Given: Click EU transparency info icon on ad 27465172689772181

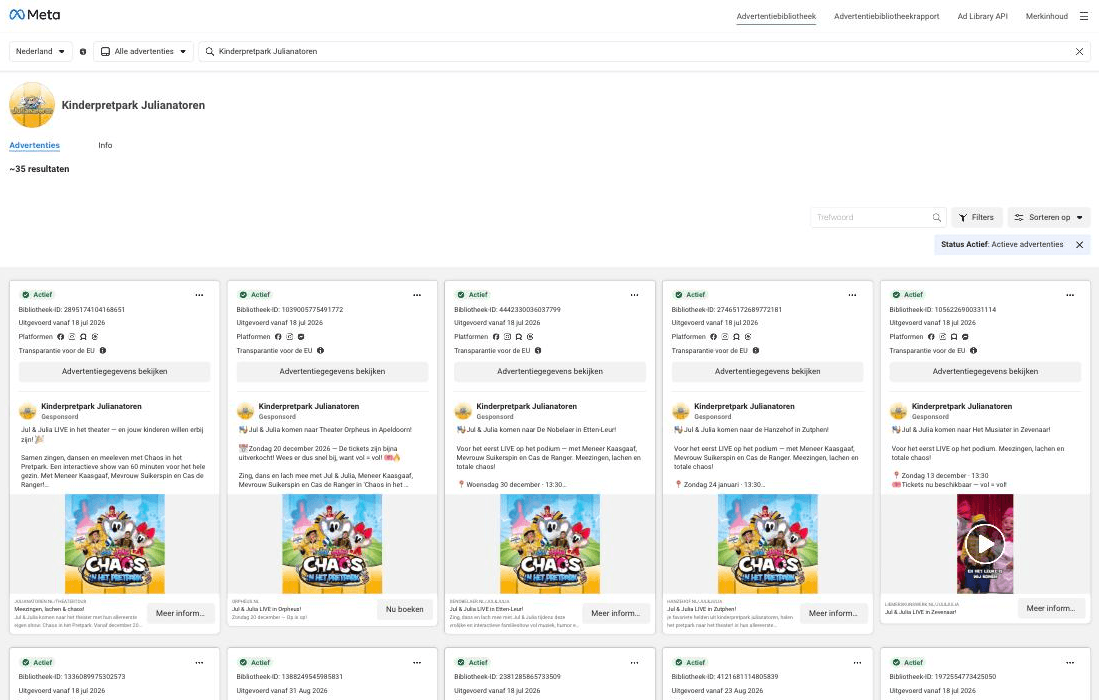Looking at the screenshot, I should [756, 350].
